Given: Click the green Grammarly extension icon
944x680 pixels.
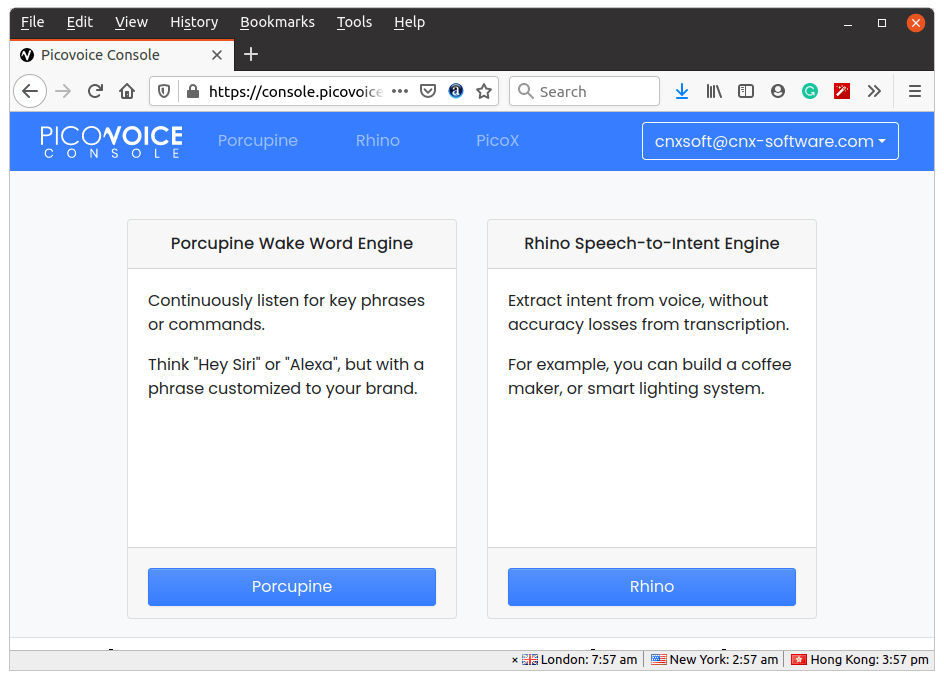Looking at the screenshot, I should point(810,92).
